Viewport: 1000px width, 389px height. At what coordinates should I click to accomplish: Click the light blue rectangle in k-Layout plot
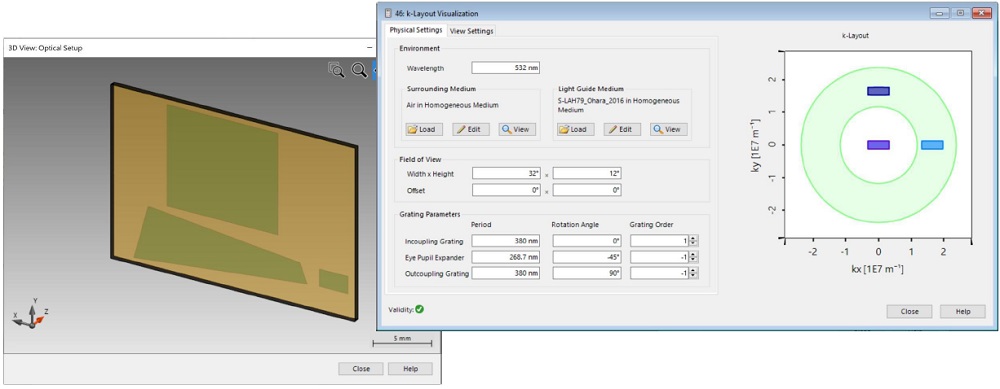(x=932, y=145)
